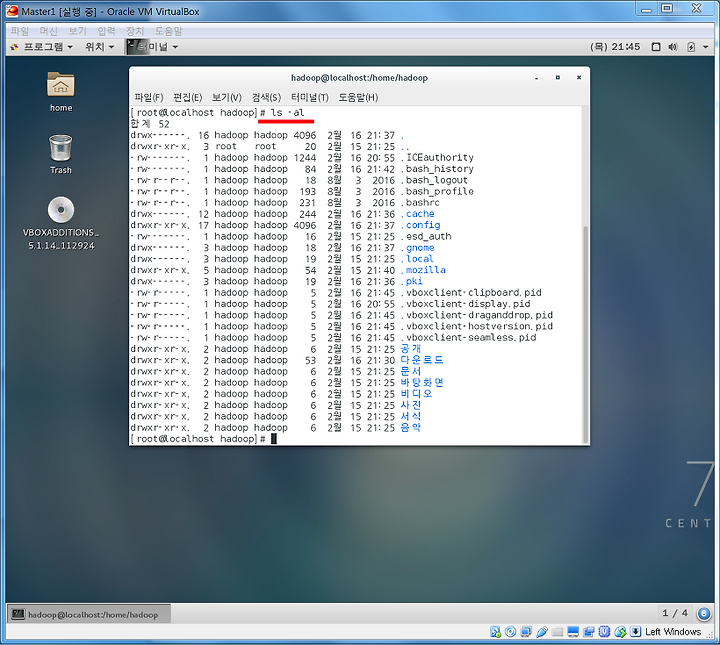Click .vboxclient-clipboard.pid file name
720x645 pixels.
(x=471, y=292)
